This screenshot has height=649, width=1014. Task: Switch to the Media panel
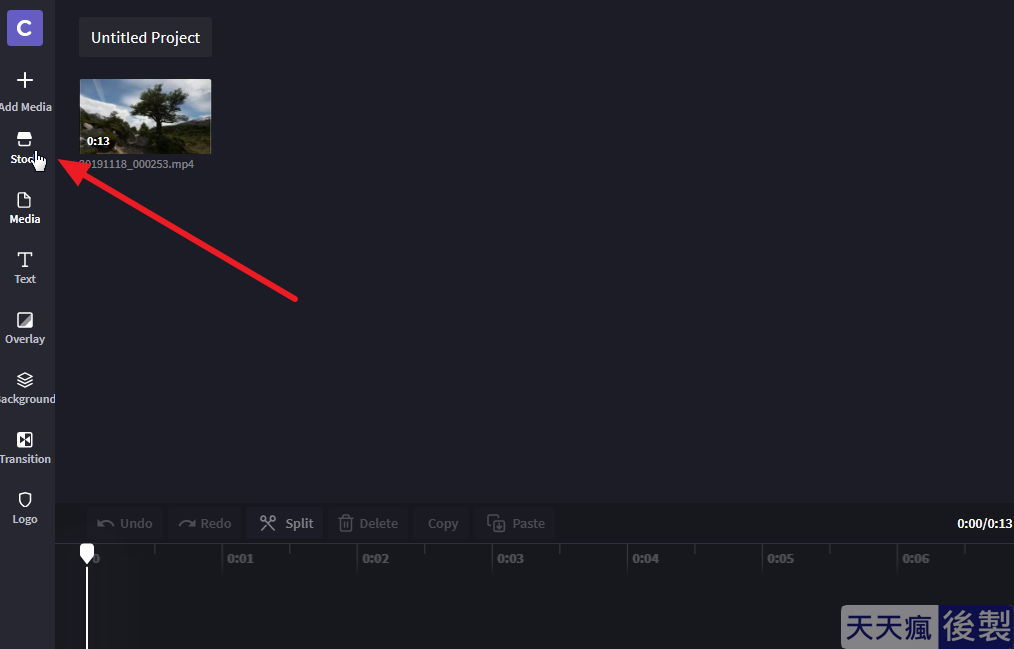25,208
